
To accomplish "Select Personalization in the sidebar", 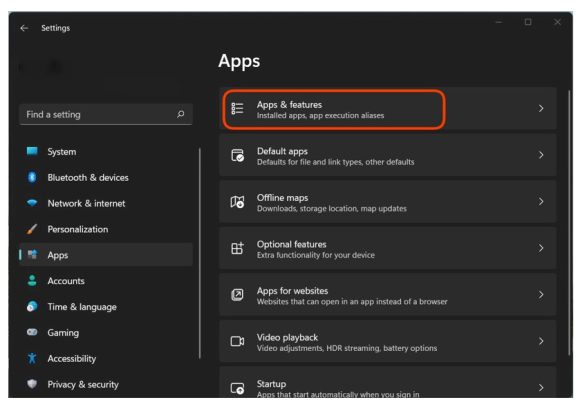I will 106,229.
